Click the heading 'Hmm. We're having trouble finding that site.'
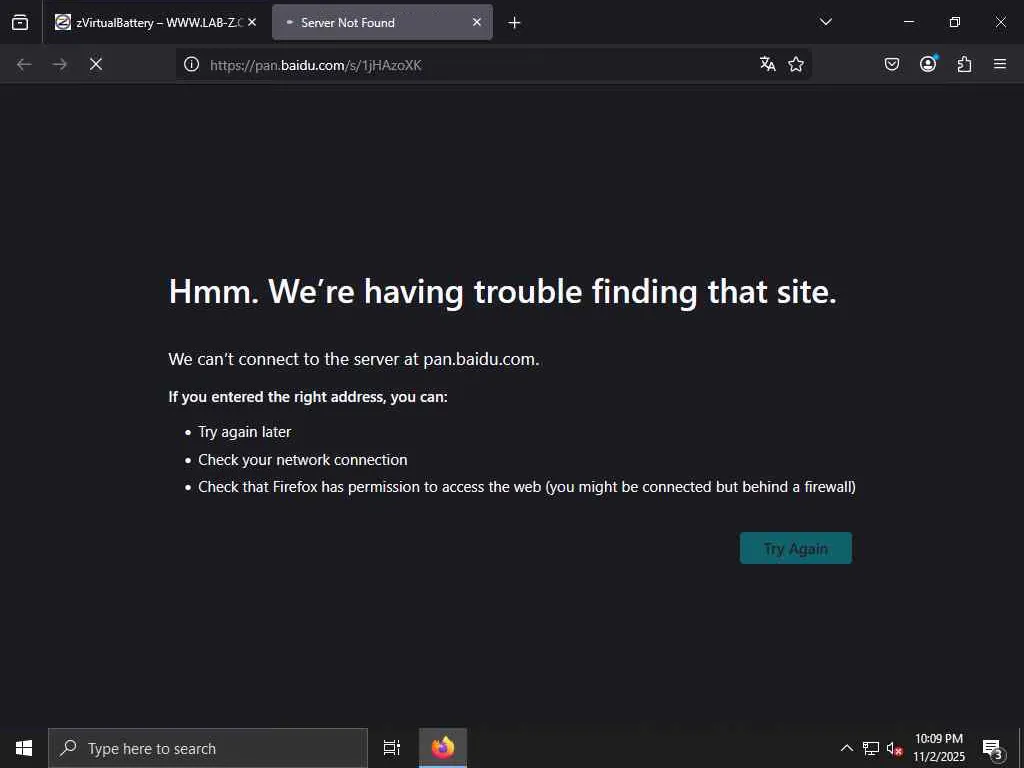1024x768 pixels. click(502, 291)
